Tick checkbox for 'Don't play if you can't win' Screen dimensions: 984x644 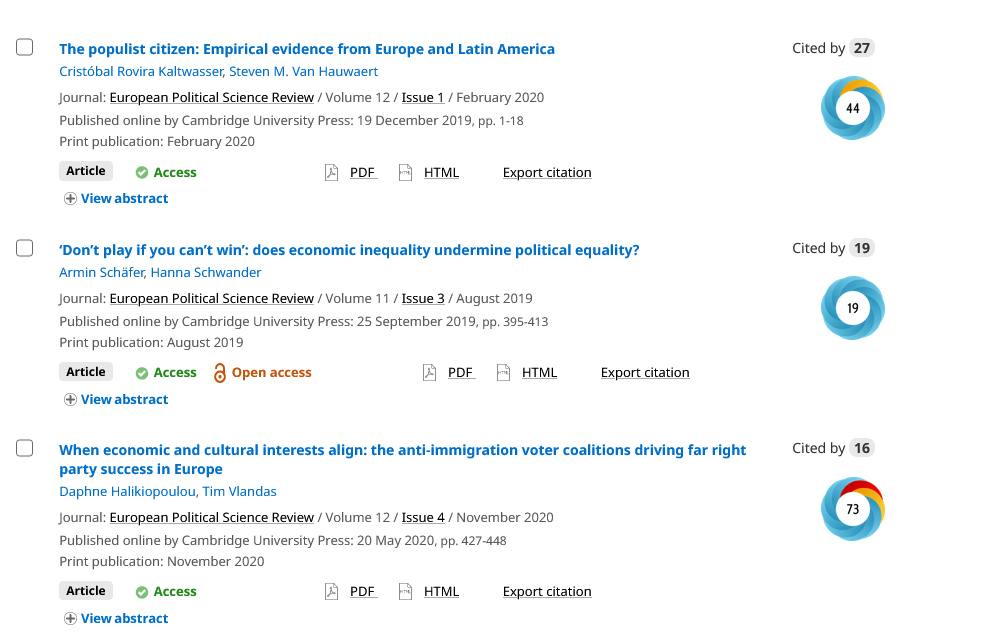(25, 248)
